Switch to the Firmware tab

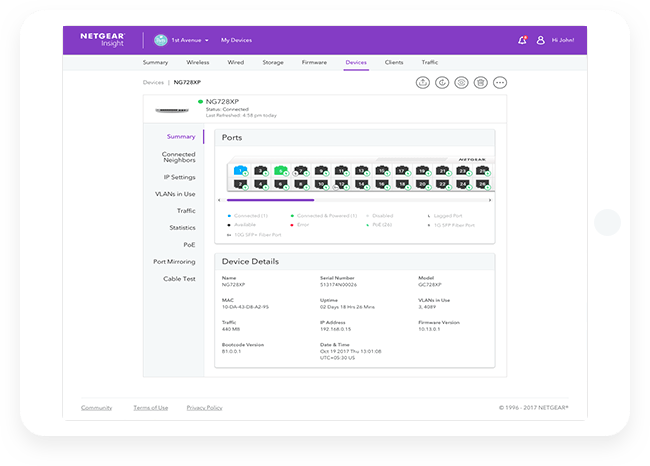coord(314,63)
